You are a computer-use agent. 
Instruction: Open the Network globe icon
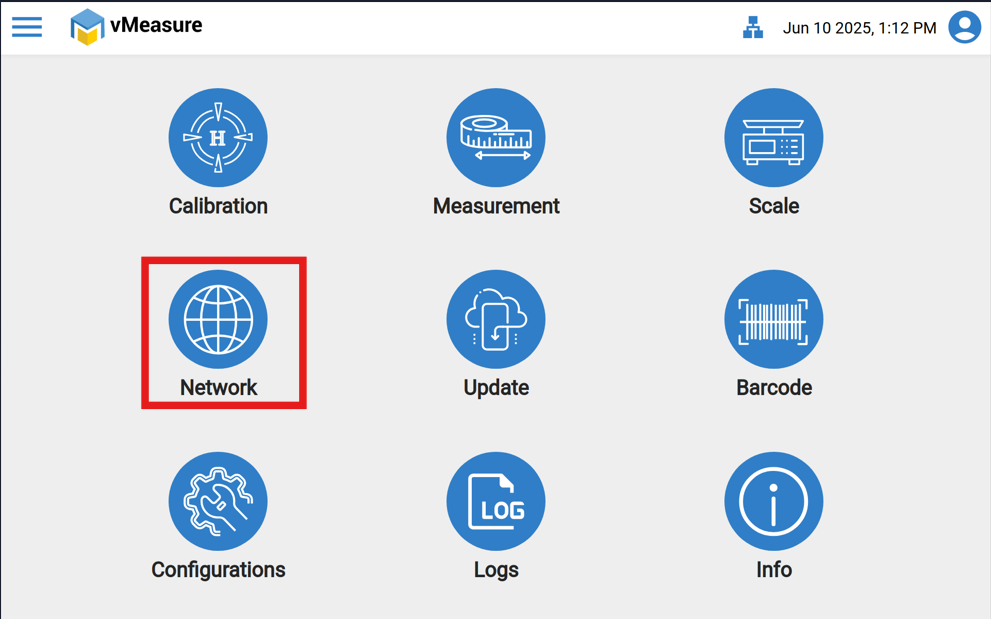[218, 320]
